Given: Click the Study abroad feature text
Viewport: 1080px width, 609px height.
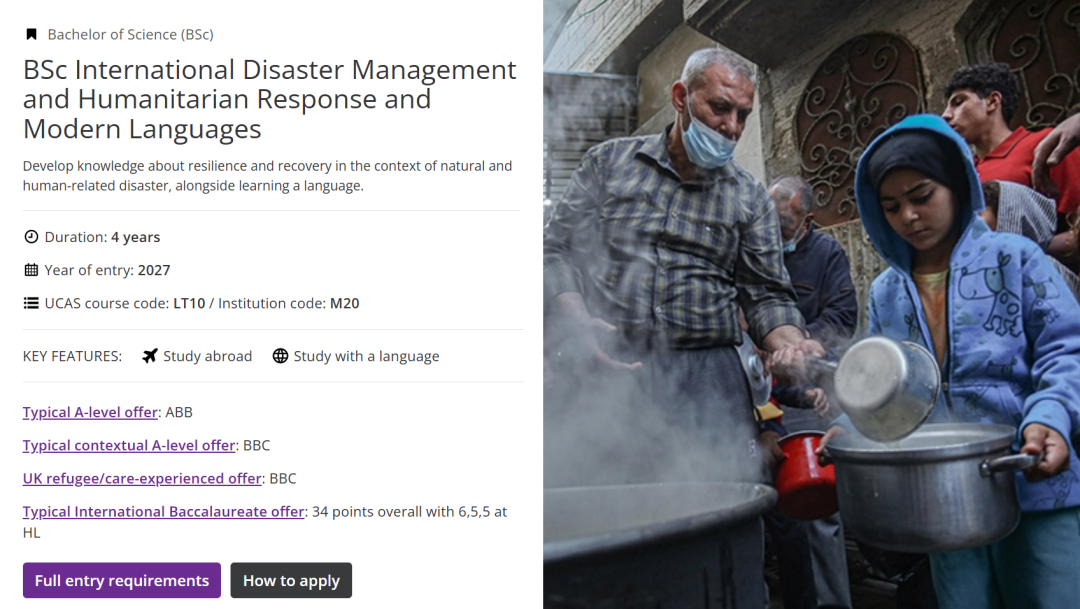Looking at the screenshot, I should [x=207, y=356].
